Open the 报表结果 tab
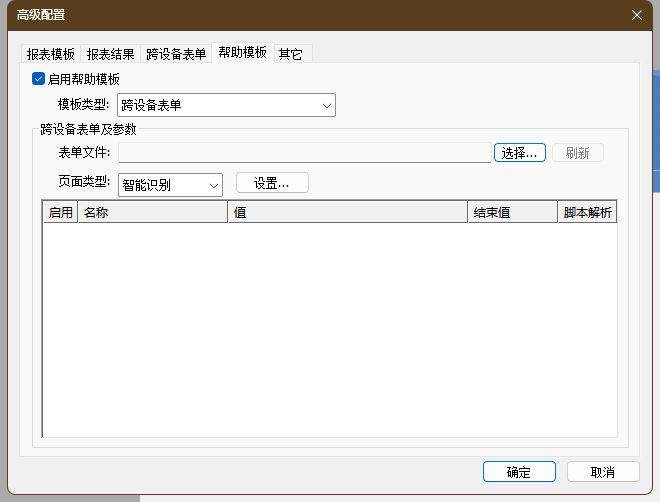 [x=110, y=54]
